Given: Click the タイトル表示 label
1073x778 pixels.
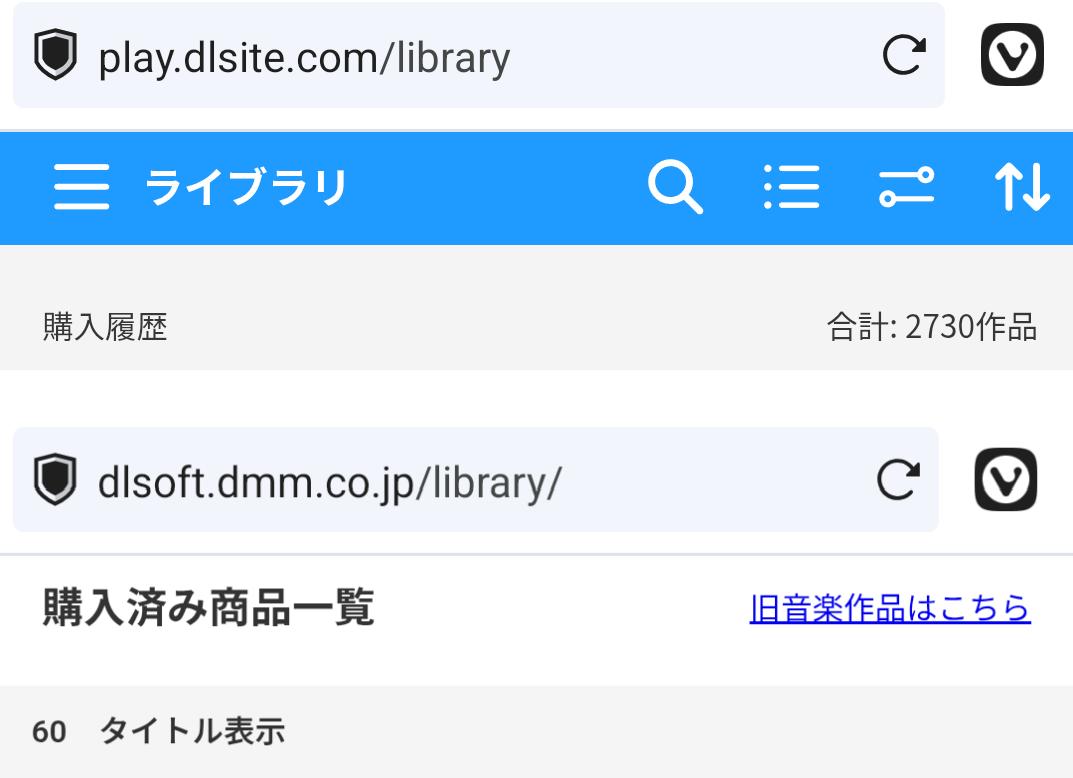Looking at the screenshot, I should [x=191, y=732].
